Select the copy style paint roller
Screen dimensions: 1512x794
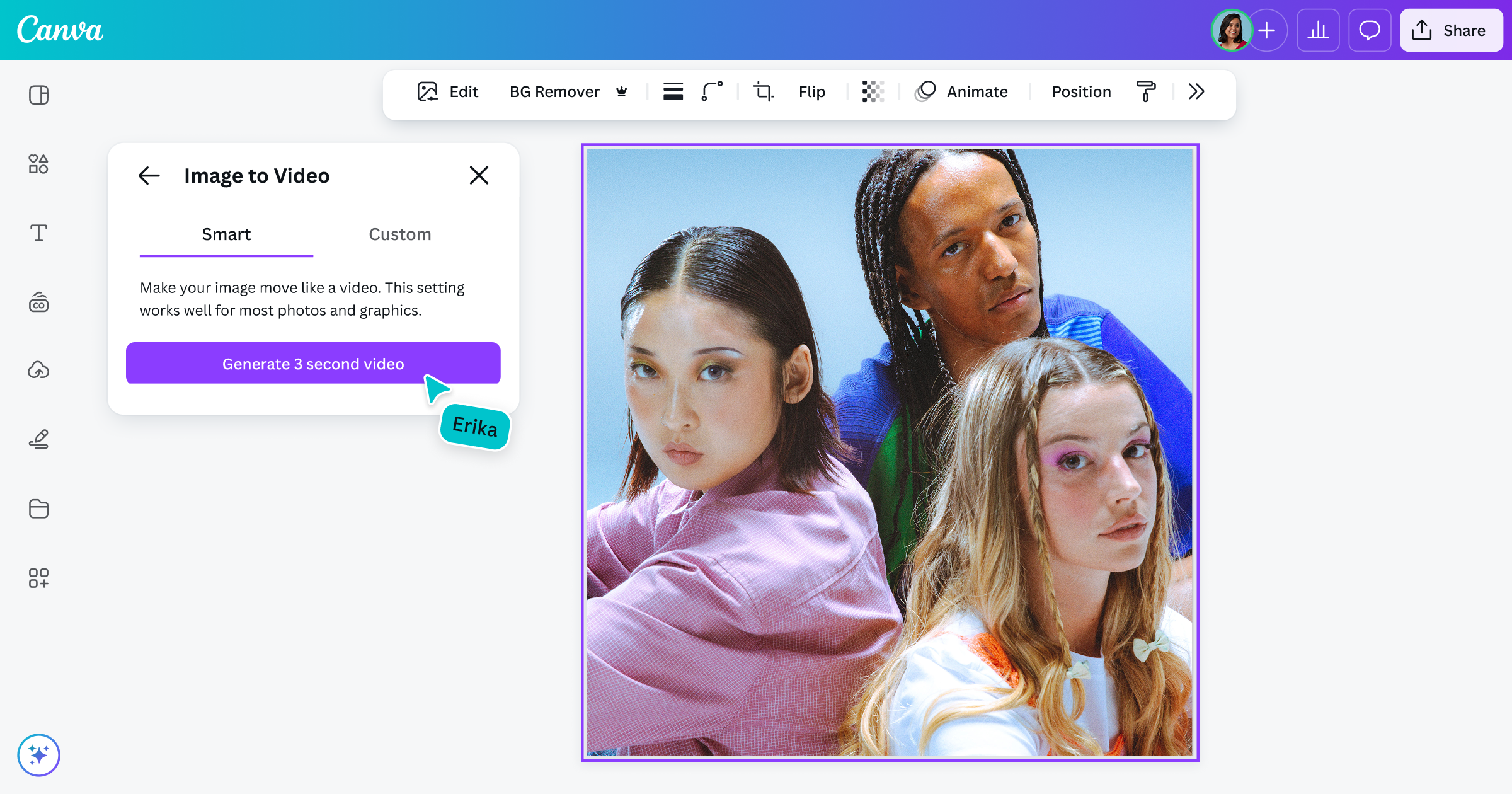click(x=1145, y=92)
